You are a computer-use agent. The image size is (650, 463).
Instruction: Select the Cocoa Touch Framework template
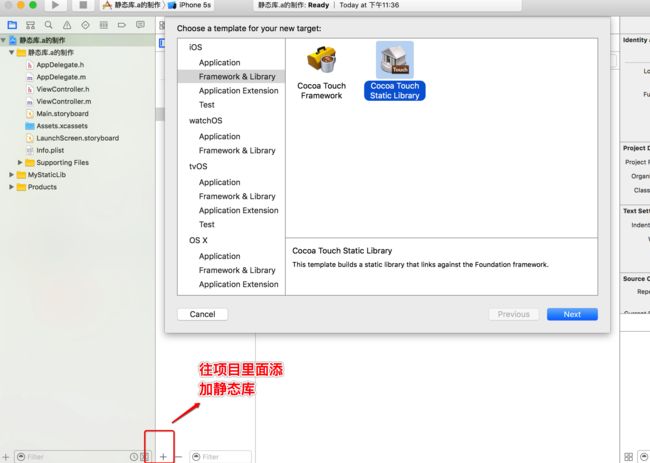point(321,72)
